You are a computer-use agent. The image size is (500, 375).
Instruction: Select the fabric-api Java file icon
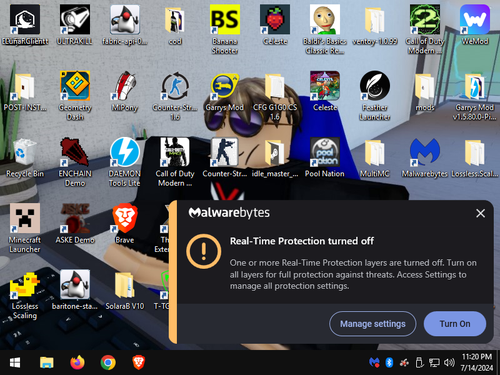click(x=125, y=25)
